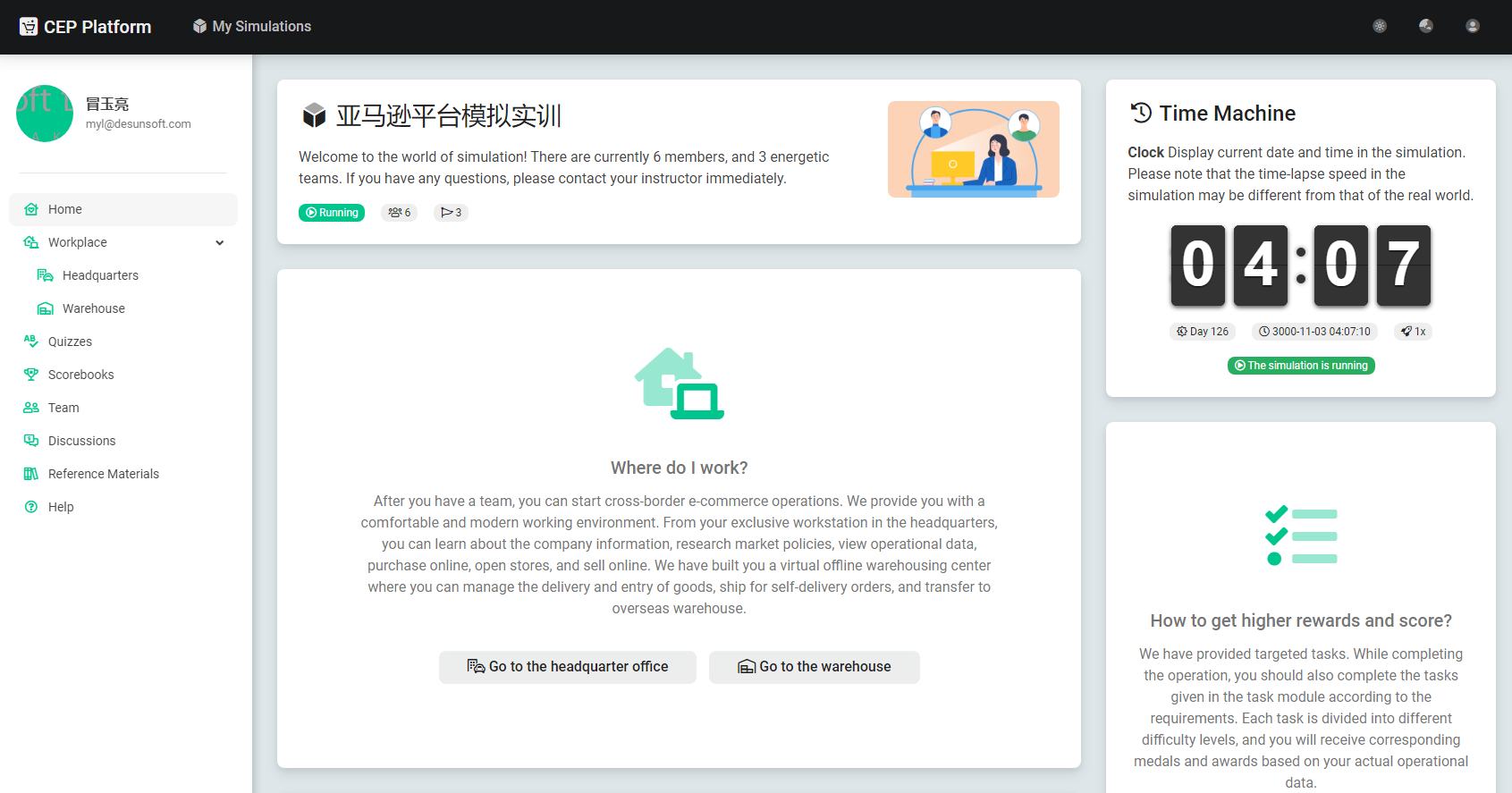
Task: Click the Help question mark icon
Action: click(31, 507)
